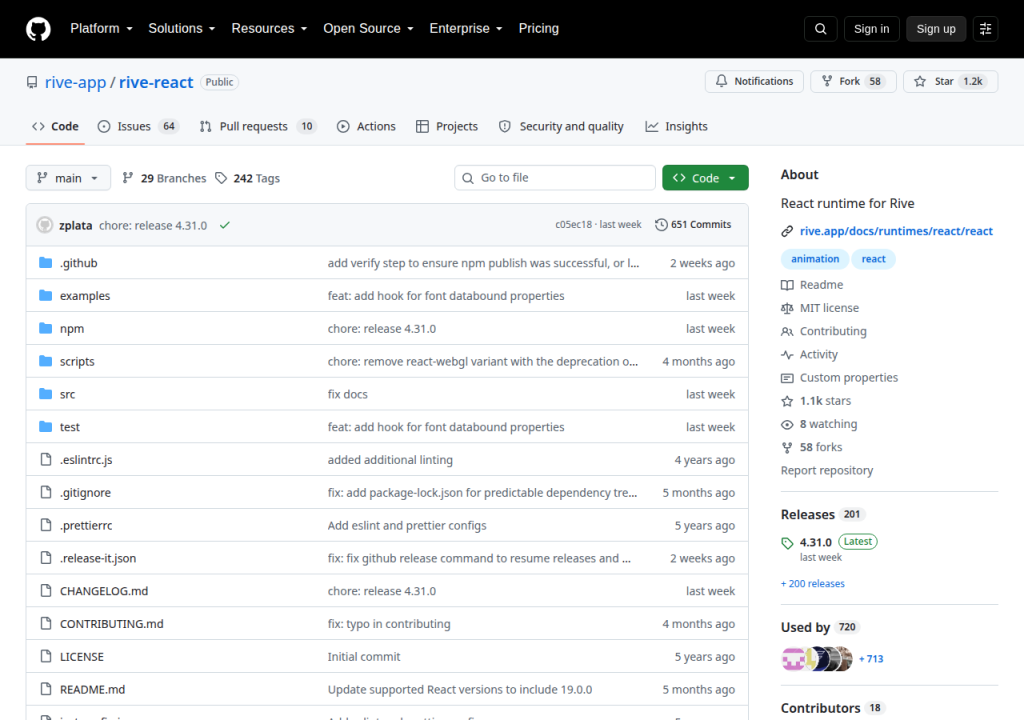The height and width of the screenshot is (720, 1024).
Task: Open the appearance settings icon button
Action: click(985, 29)
